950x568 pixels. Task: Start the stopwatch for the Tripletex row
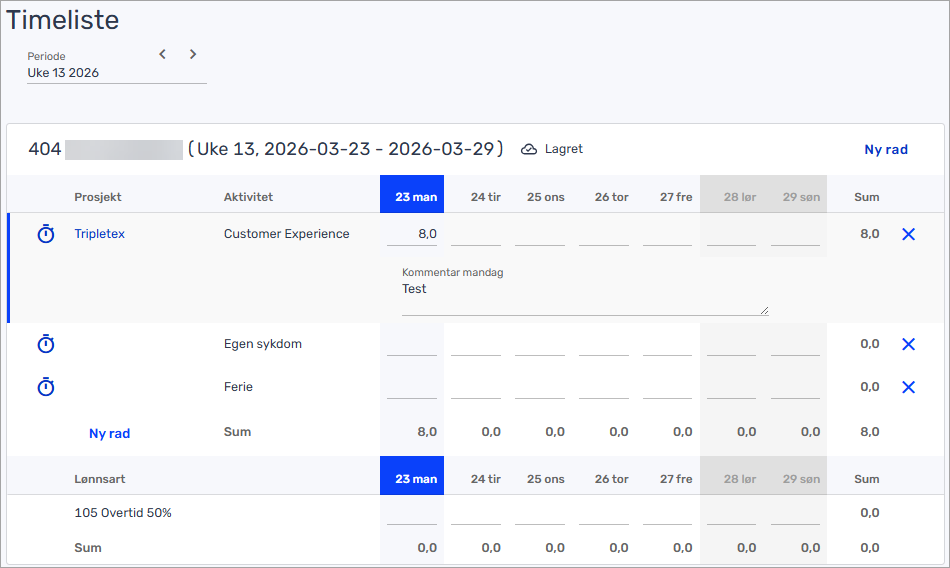coord(46,234)
